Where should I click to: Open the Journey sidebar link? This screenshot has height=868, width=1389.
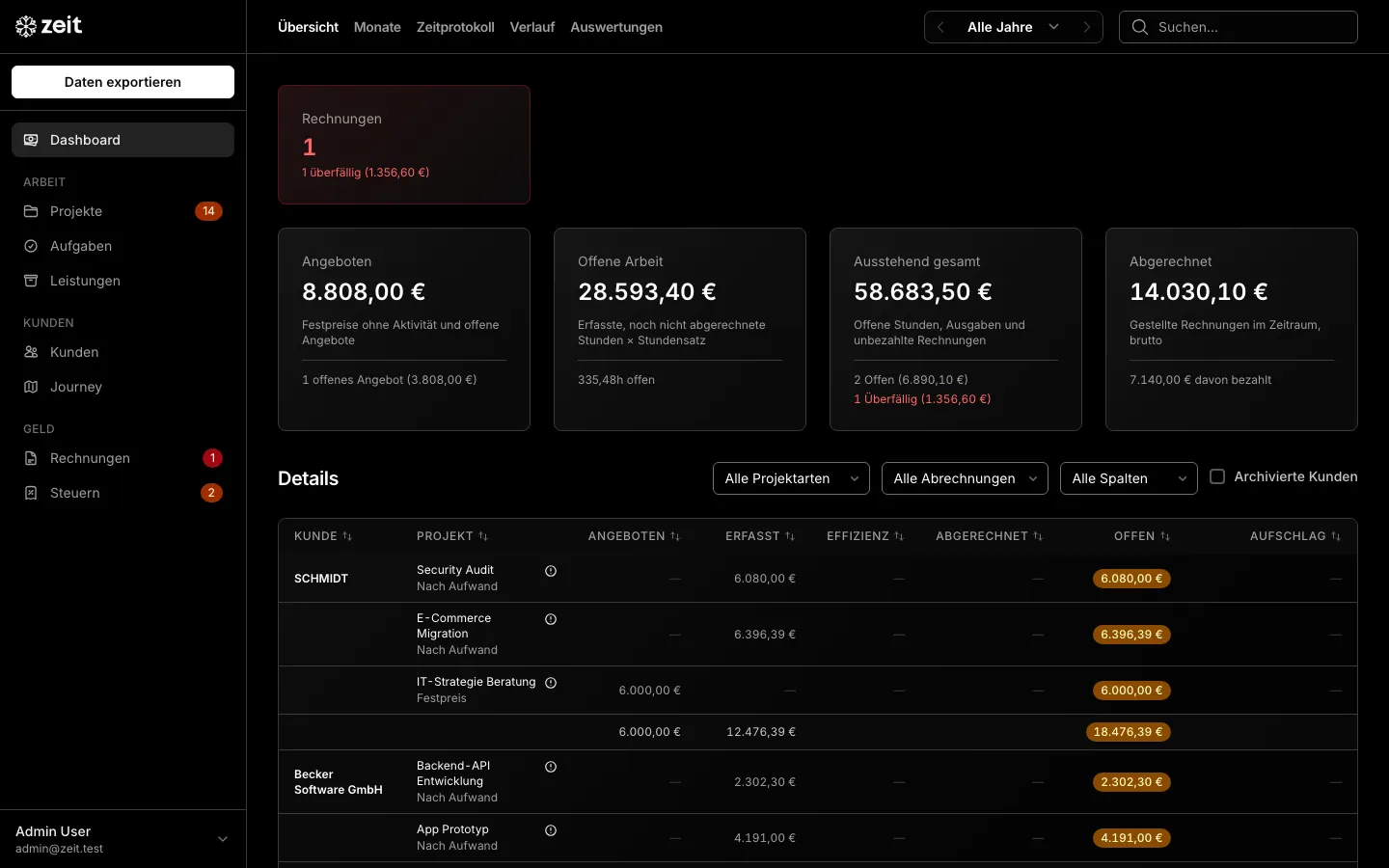point(123,387)
